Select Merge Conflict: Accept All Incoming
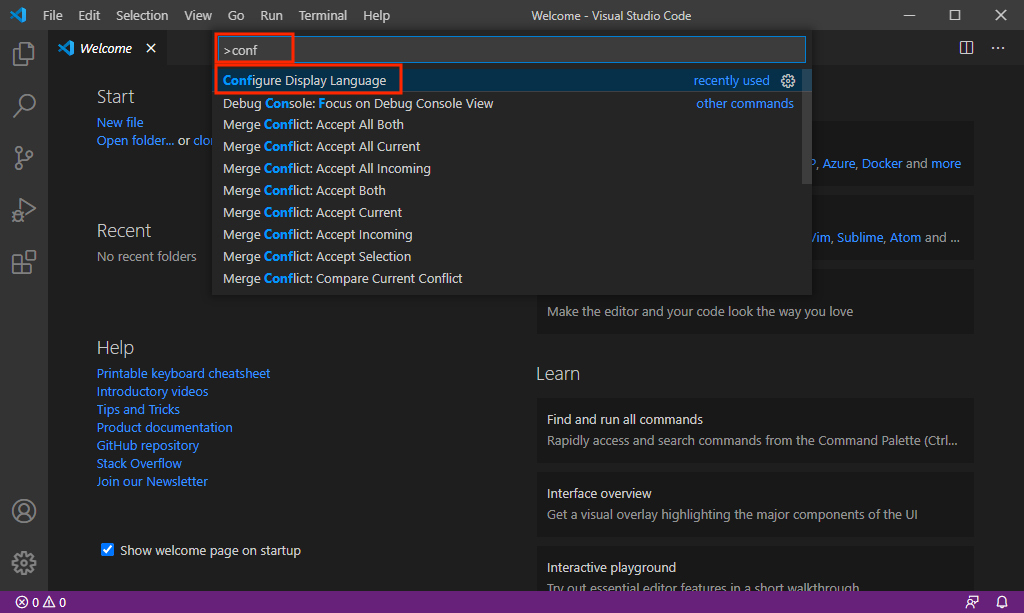Viewport: 1024px width, 613px height. pos(507,168)
